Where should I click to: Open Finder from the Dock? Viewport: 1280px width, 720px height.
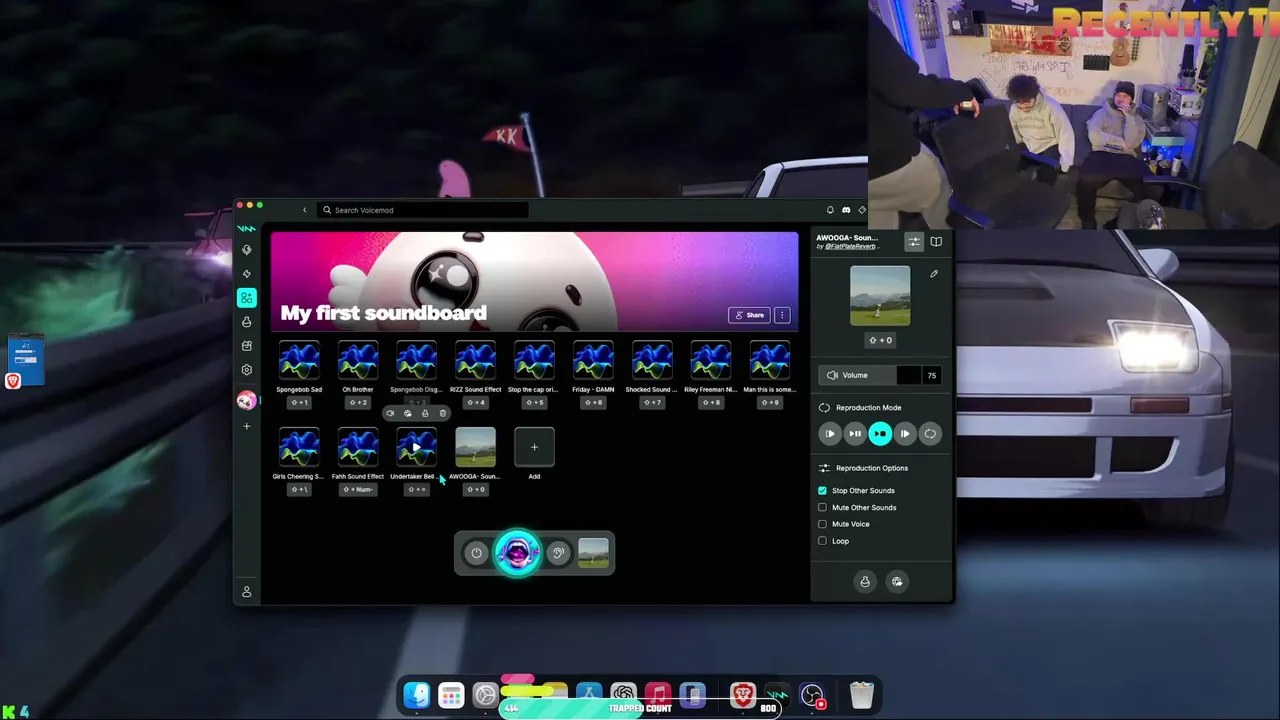[x=417, y=695]
